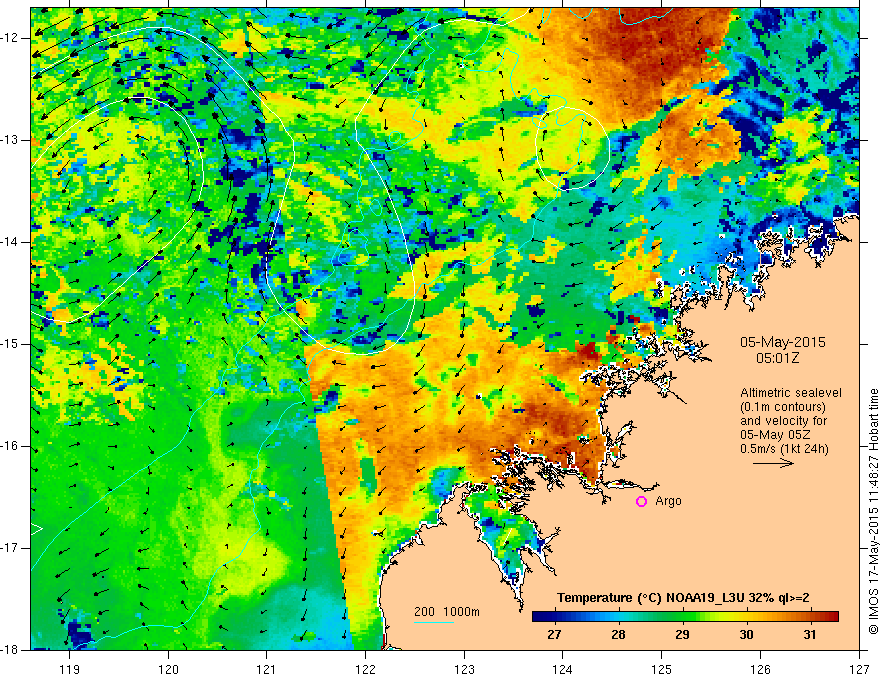This screenshot has width=880, height=680.
Task: Click latitude axis label -17
Action: pos(11,548)
